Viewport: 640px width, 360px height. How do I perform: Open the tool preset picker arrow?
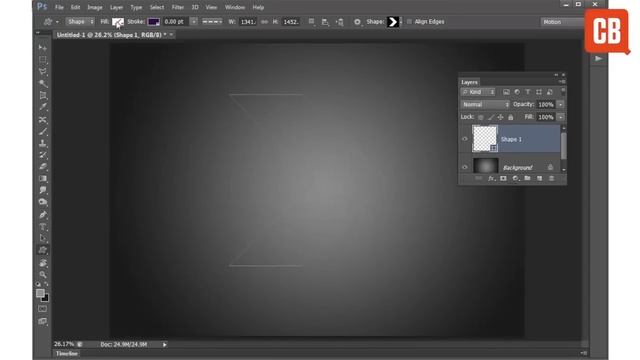57,22
